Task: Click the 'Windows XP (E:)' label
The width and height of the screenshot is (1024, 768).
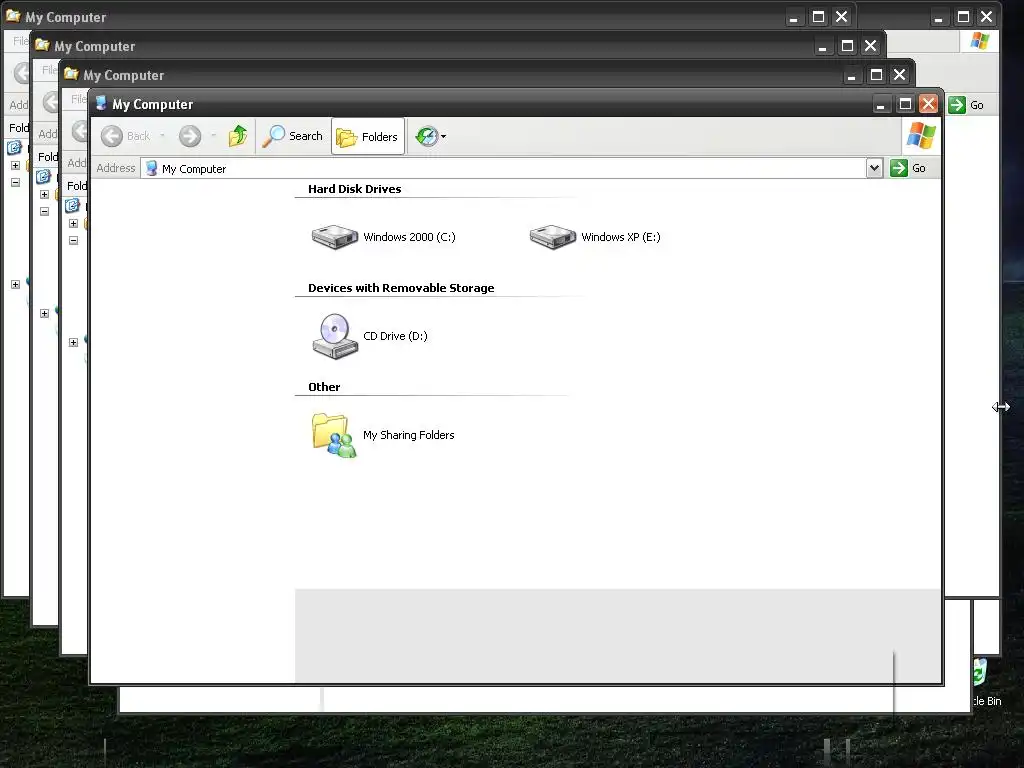Action: [x=621, y=237]
